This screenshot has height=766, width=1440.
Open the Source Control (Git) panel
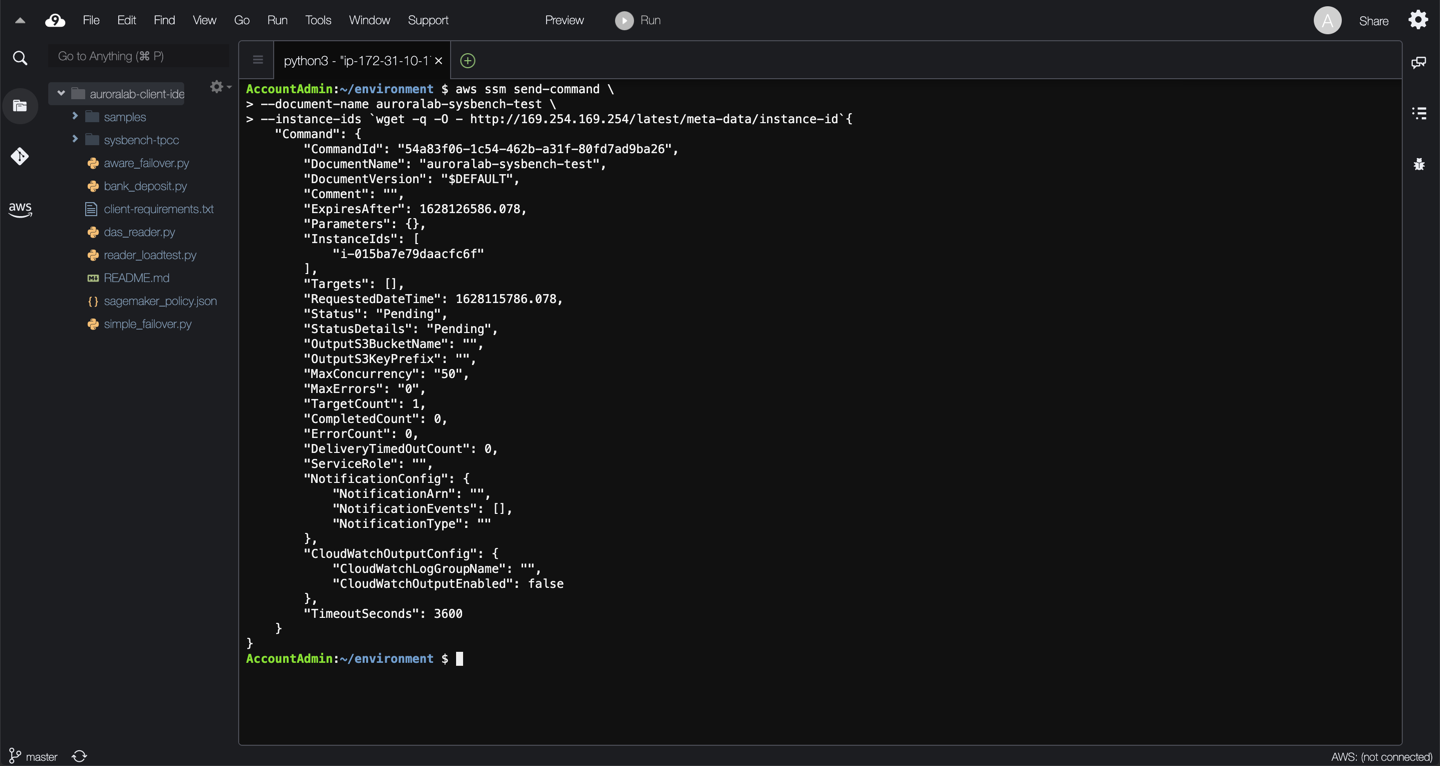pyautogui.click(x=20, y=156)
